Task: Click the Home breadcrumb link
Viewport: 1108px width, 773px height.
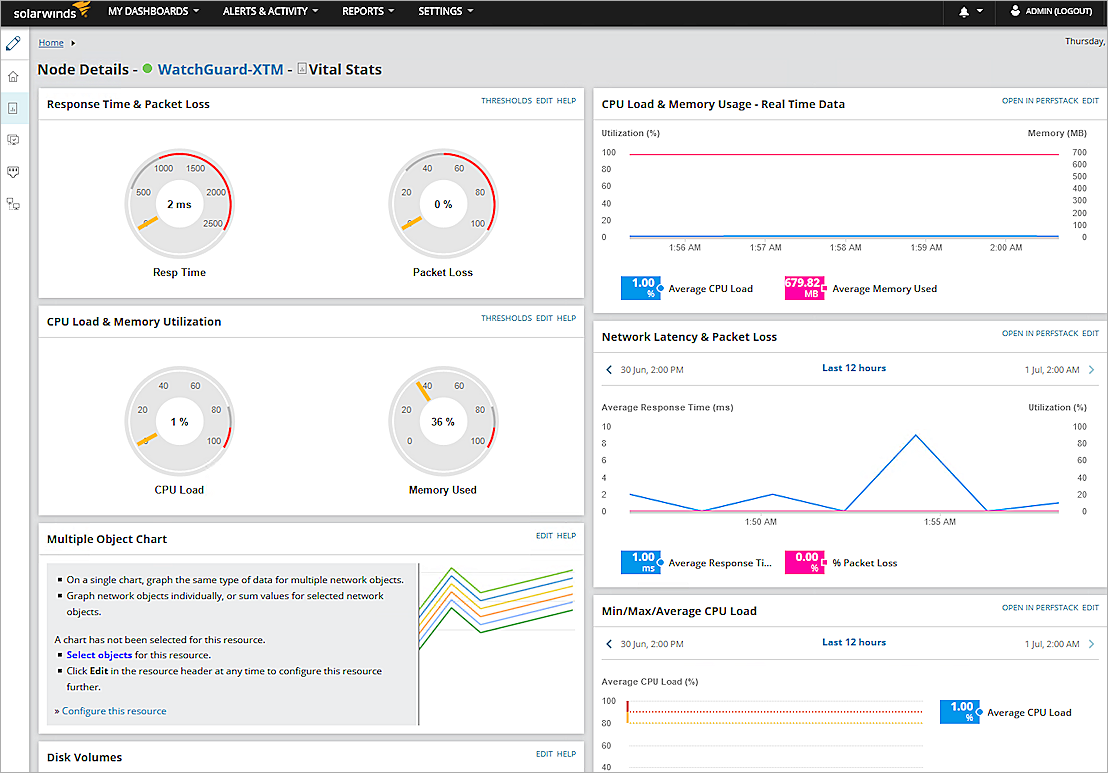Action: [x=51, y=43]
